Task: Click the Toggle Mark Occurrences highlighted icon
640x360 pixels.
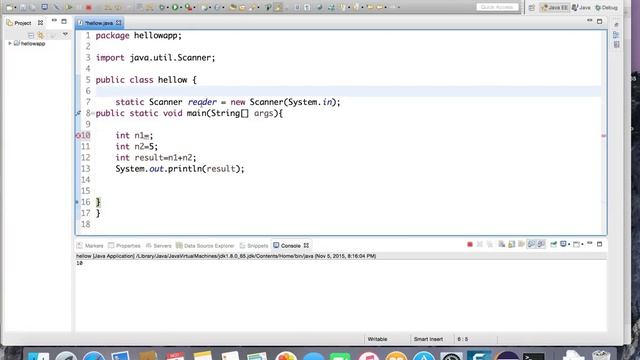Action: [x=278, y=7]
